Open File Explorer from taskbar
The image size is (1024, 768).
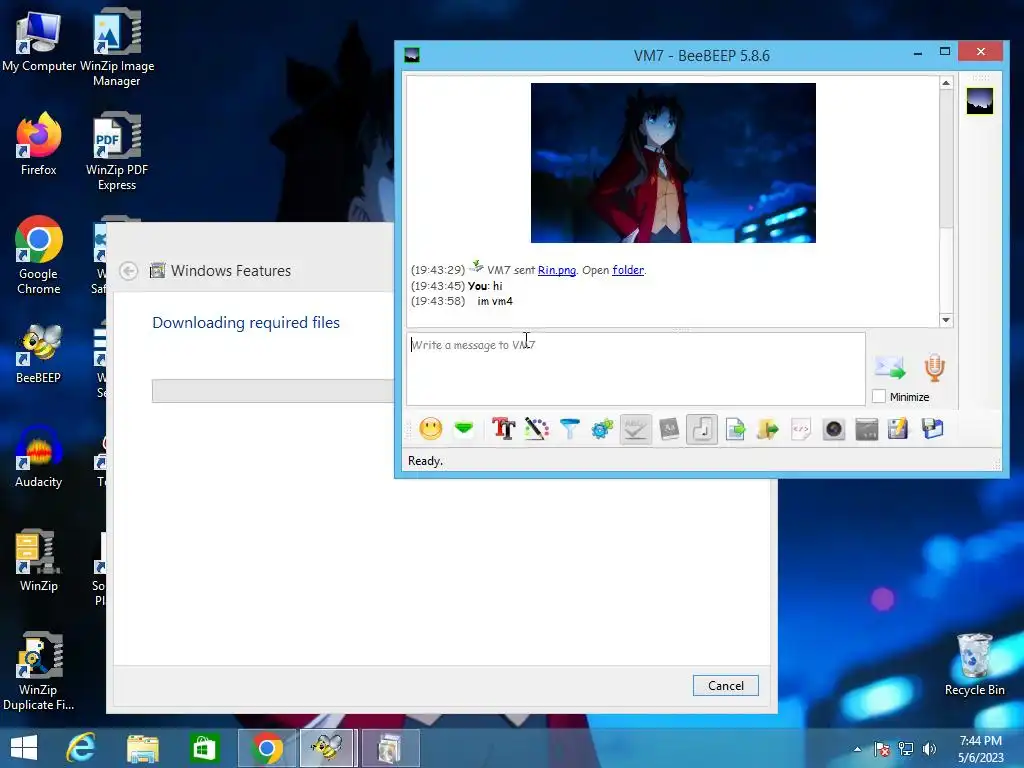[x=142, y=748]
